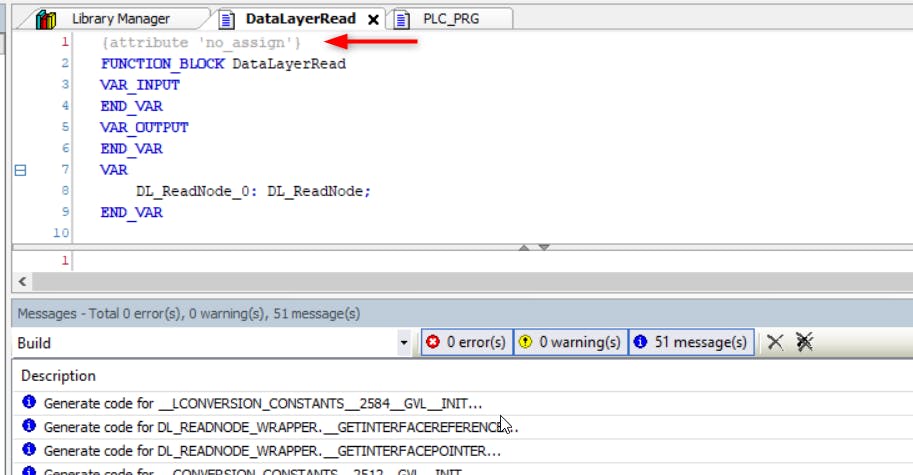Select the GETINTERFACEPOINTER message row
Image resolution: width=913 pixels, height=475 pixels.
pyautogui.click(x=272, y=450)
